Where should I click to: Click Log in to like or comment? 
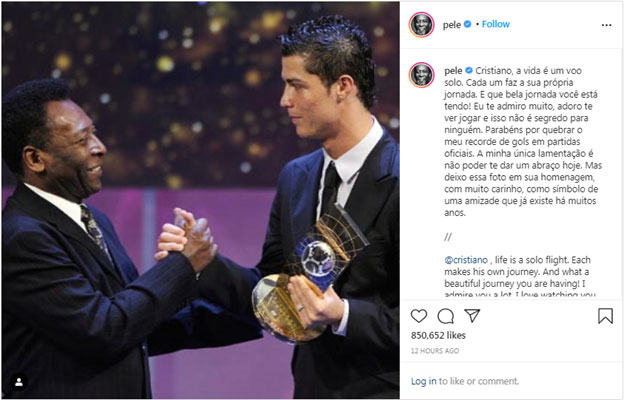coord(423,381)
